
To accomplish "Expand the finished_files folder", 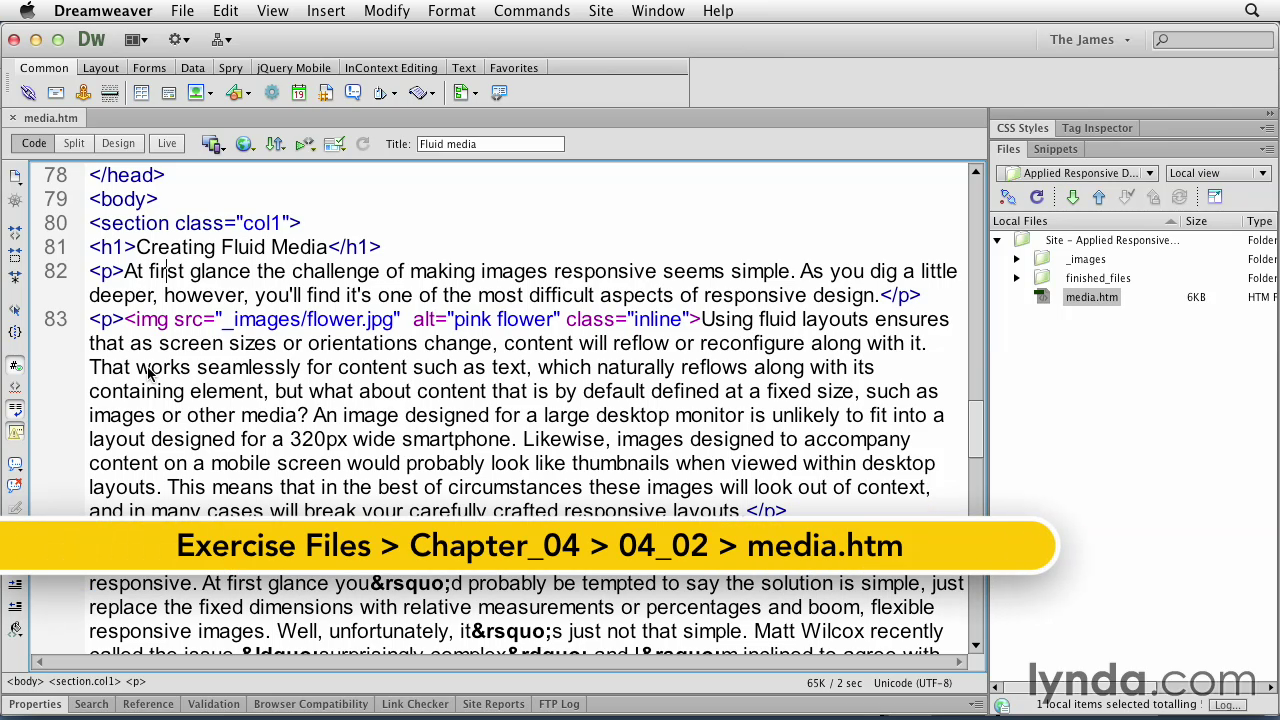I will [1017, 278].
